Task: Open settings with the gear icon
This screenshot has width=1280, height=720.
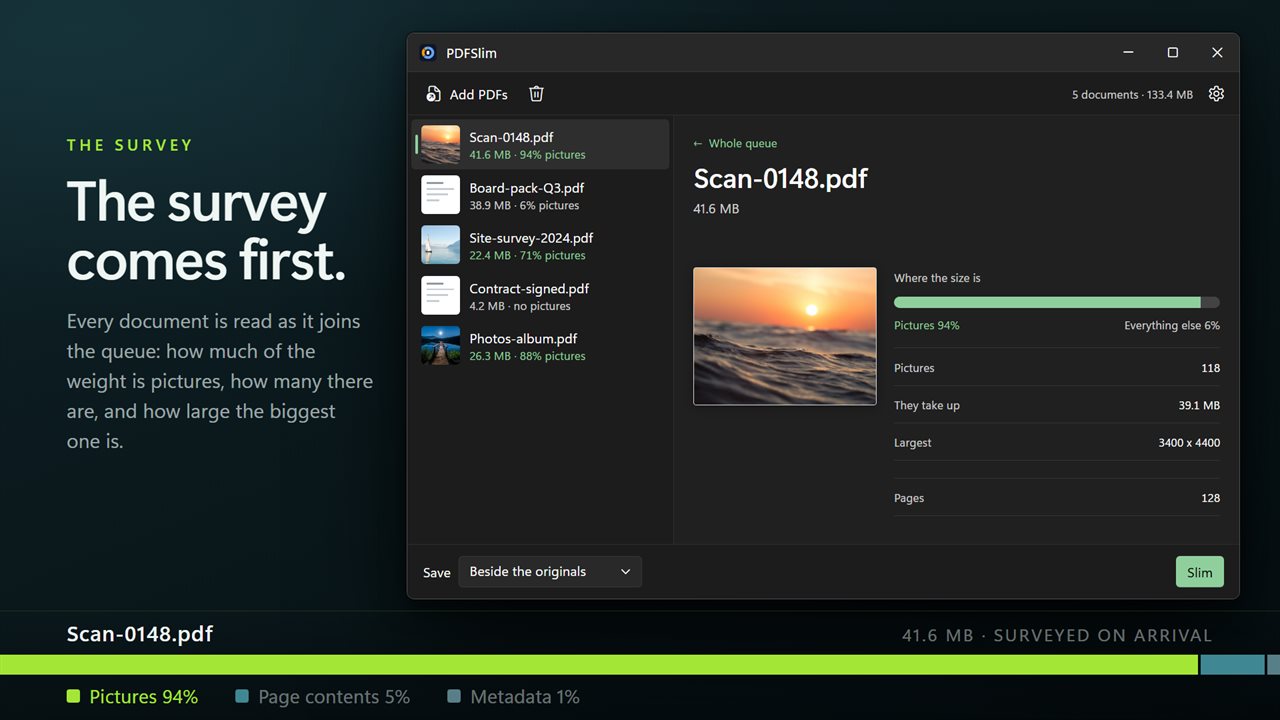Action: [1216, 94]
